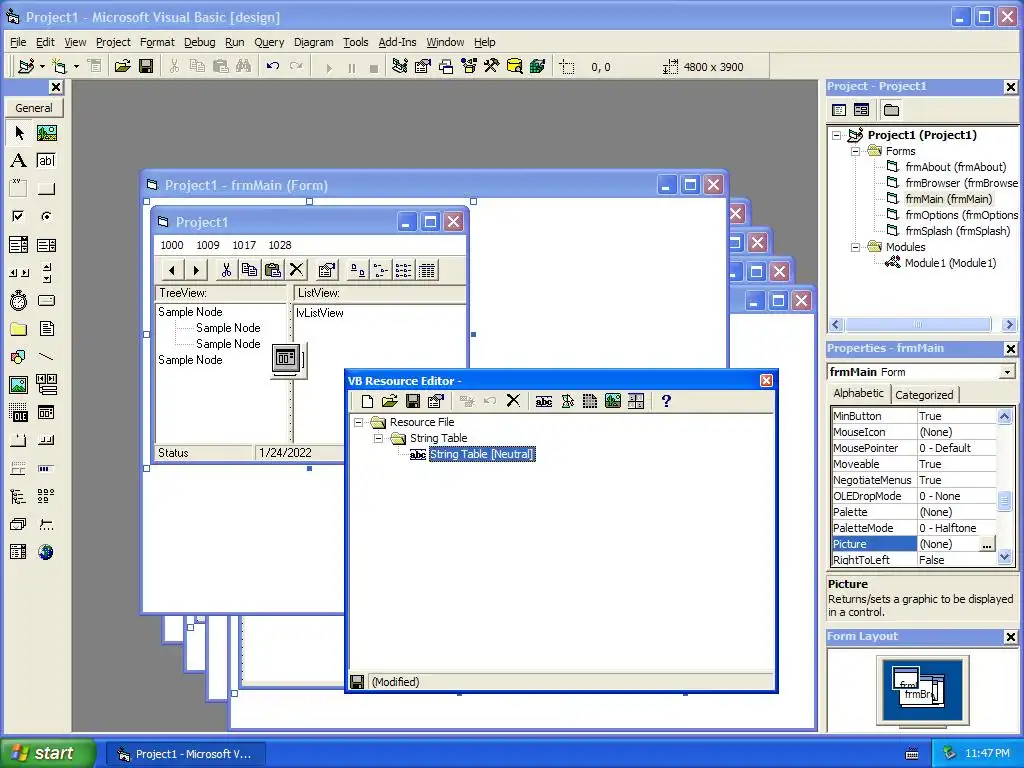Image resolution: width=1024 pixels, height=768 pixels.
Task: Select the TextBox control tool
Action: (46, 161)
